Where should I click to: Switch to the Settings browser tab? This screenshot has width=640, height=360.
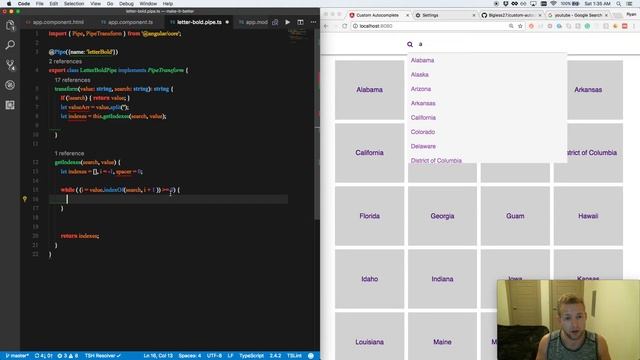coord(430,15)
